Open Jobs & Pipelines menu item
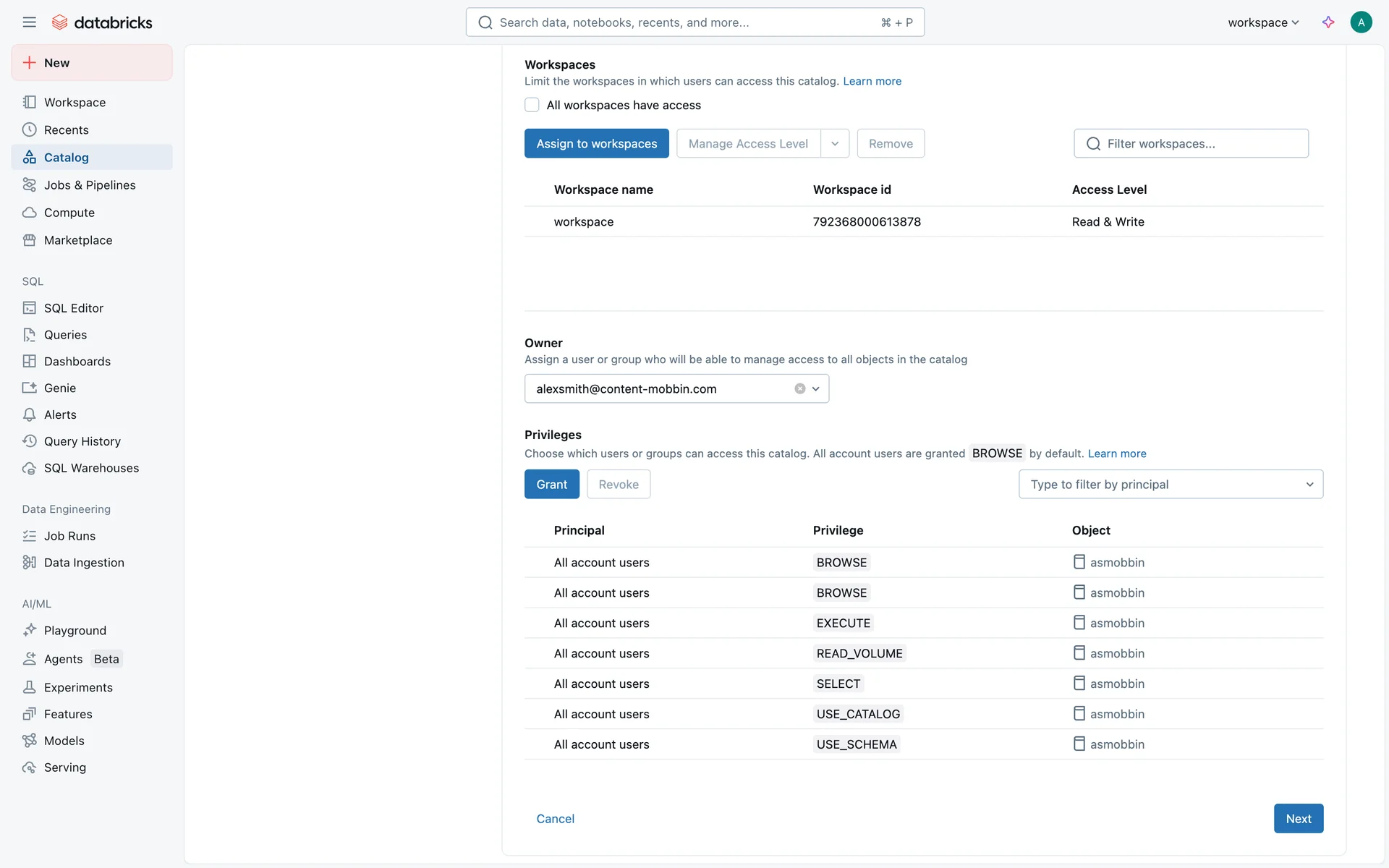 point(90,185)
